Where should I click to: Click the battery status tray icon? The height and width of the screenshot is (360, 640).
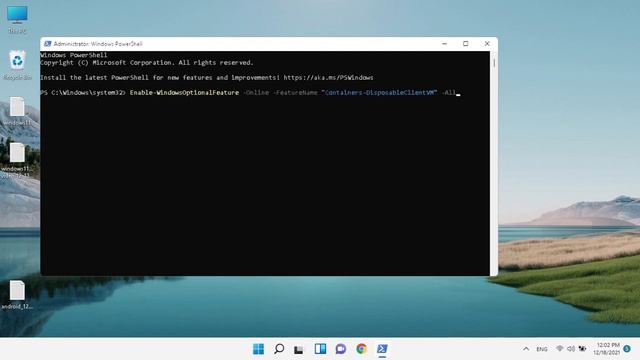(x=582, y=349)
